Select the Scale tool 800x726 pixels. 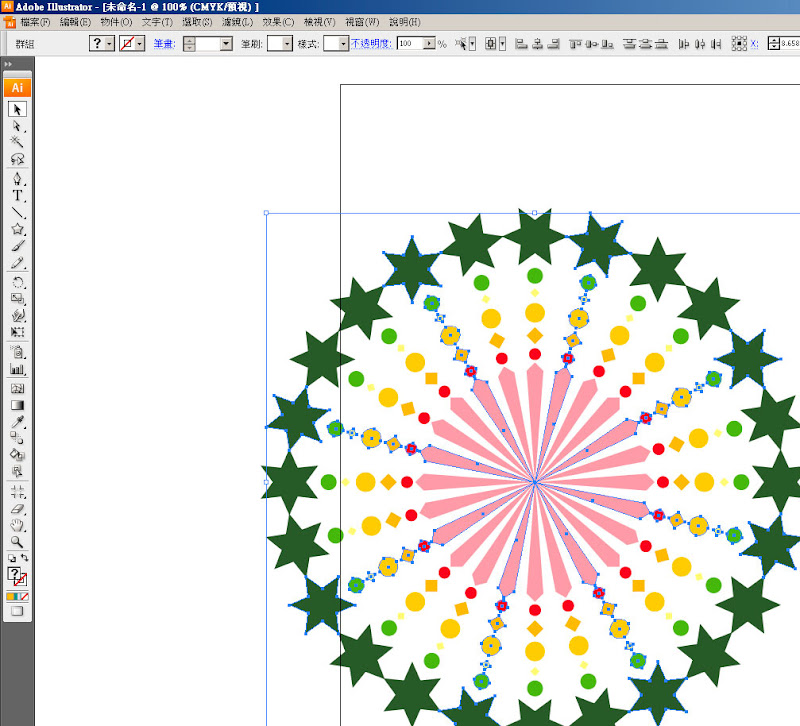click(x=17, y=299)
